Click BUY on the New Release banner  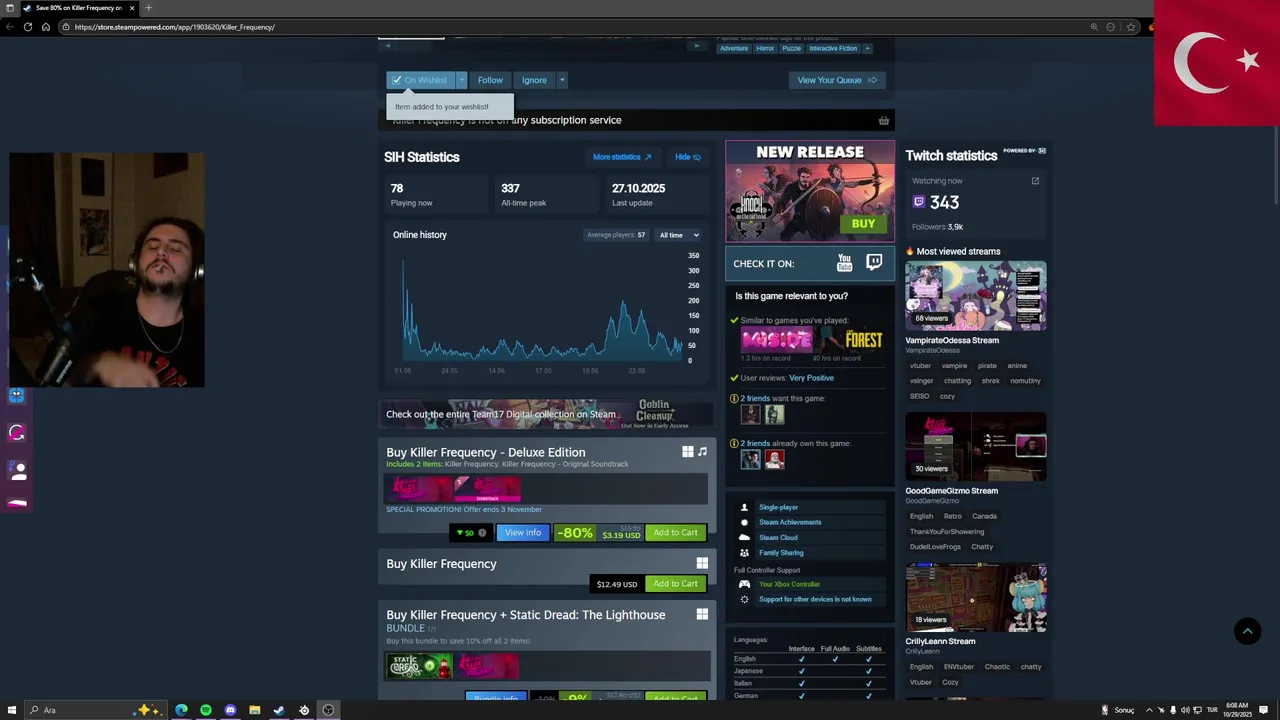(x=863, y=224)
